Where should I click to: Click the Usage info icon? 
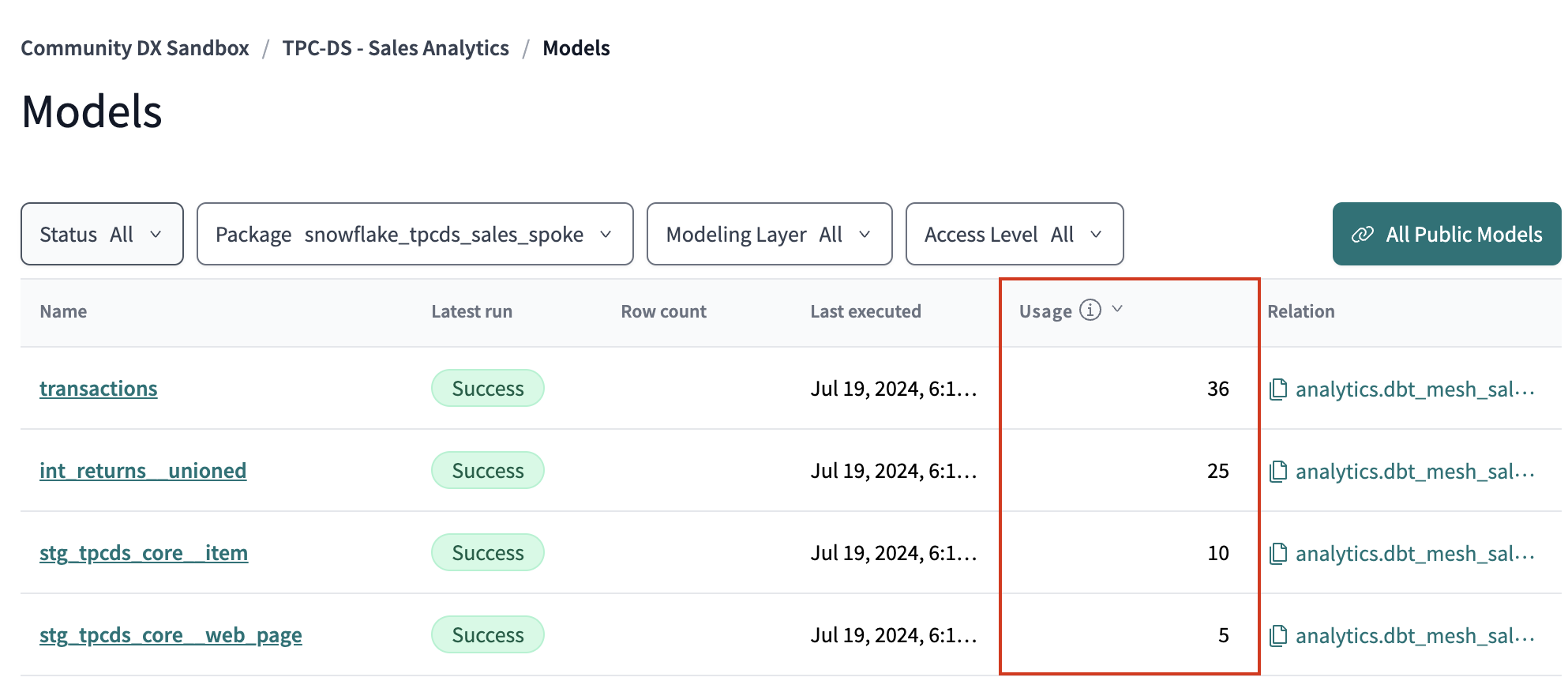[1090, 310]
